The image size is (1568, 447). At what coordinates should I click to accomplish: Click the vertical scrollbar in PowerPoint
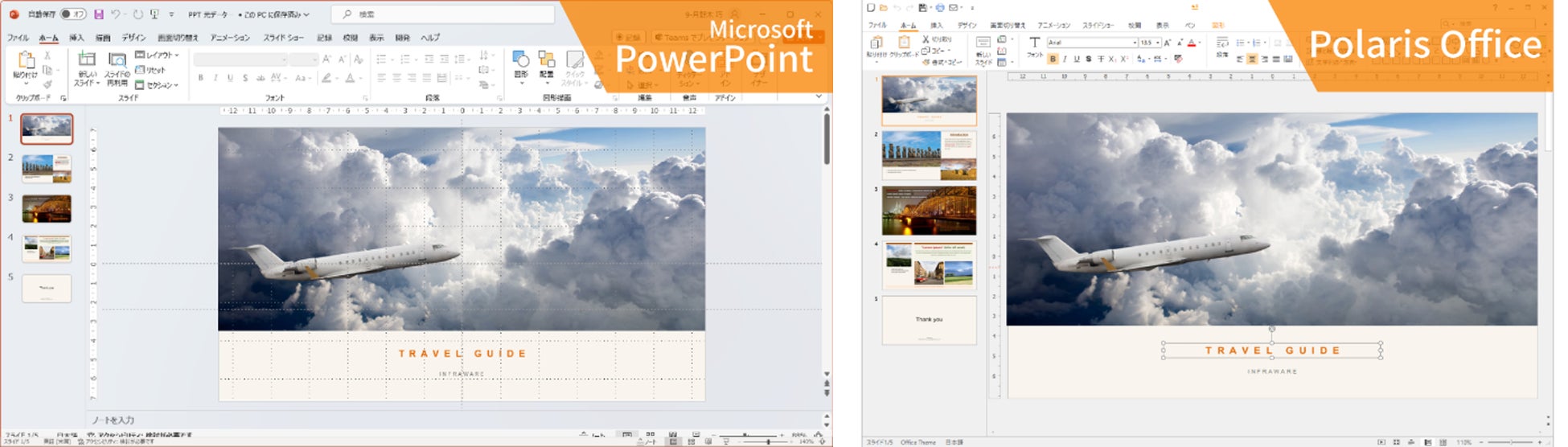click(x=826, y=141)
